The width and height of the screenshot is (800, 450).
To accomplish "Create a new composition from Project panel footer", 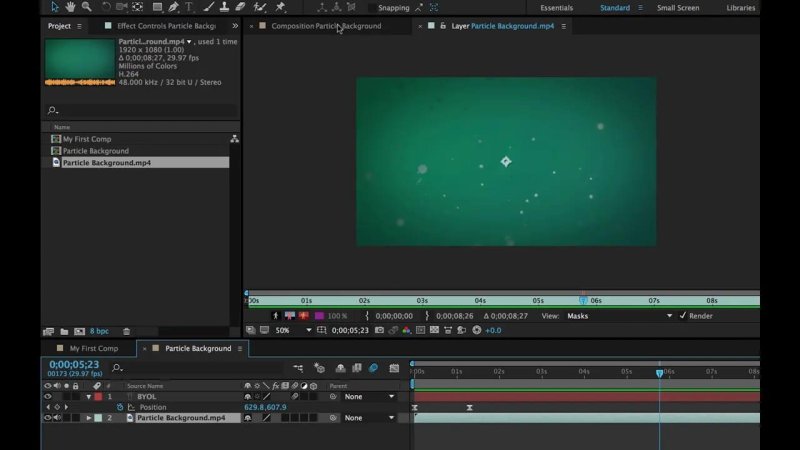I will [80, 332].
